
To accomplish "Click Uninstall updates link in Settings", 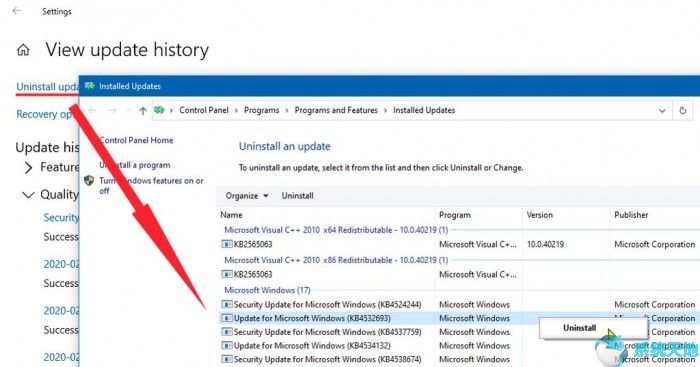I will (x=47, y=87).
